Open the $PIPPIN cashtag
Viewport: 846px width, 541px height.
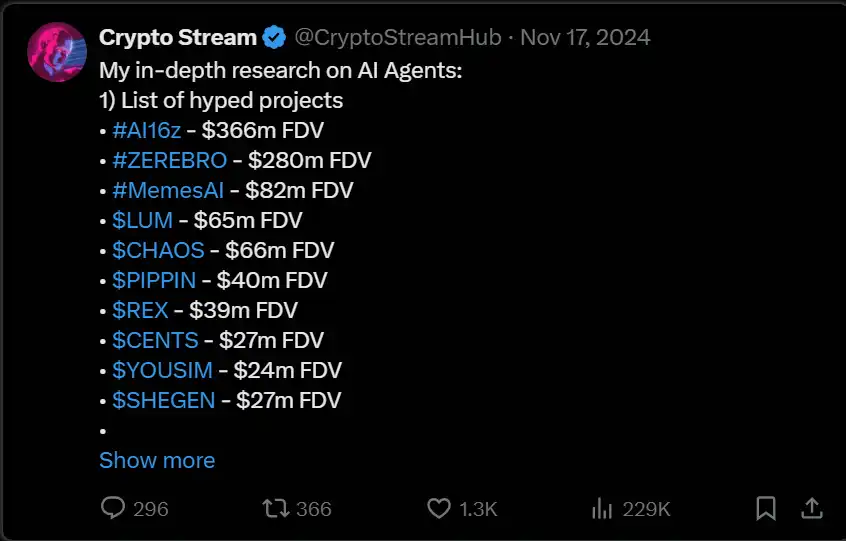(x=155, y=280)
